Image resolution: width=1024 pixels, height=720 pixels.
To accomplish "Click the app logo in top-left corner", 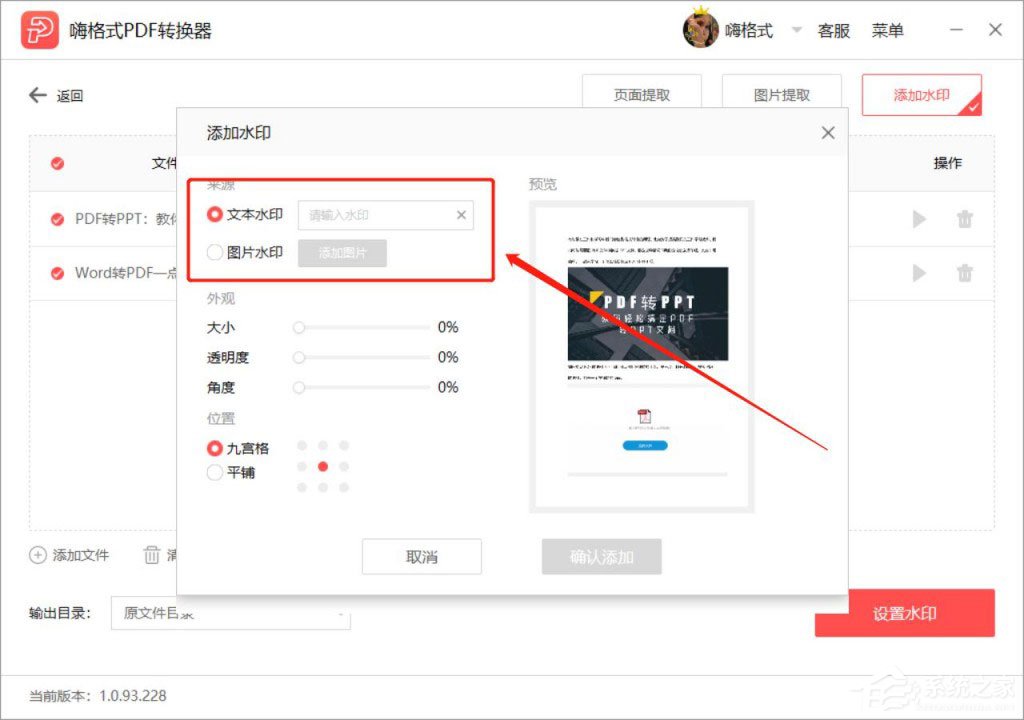I will click(38, 28).
